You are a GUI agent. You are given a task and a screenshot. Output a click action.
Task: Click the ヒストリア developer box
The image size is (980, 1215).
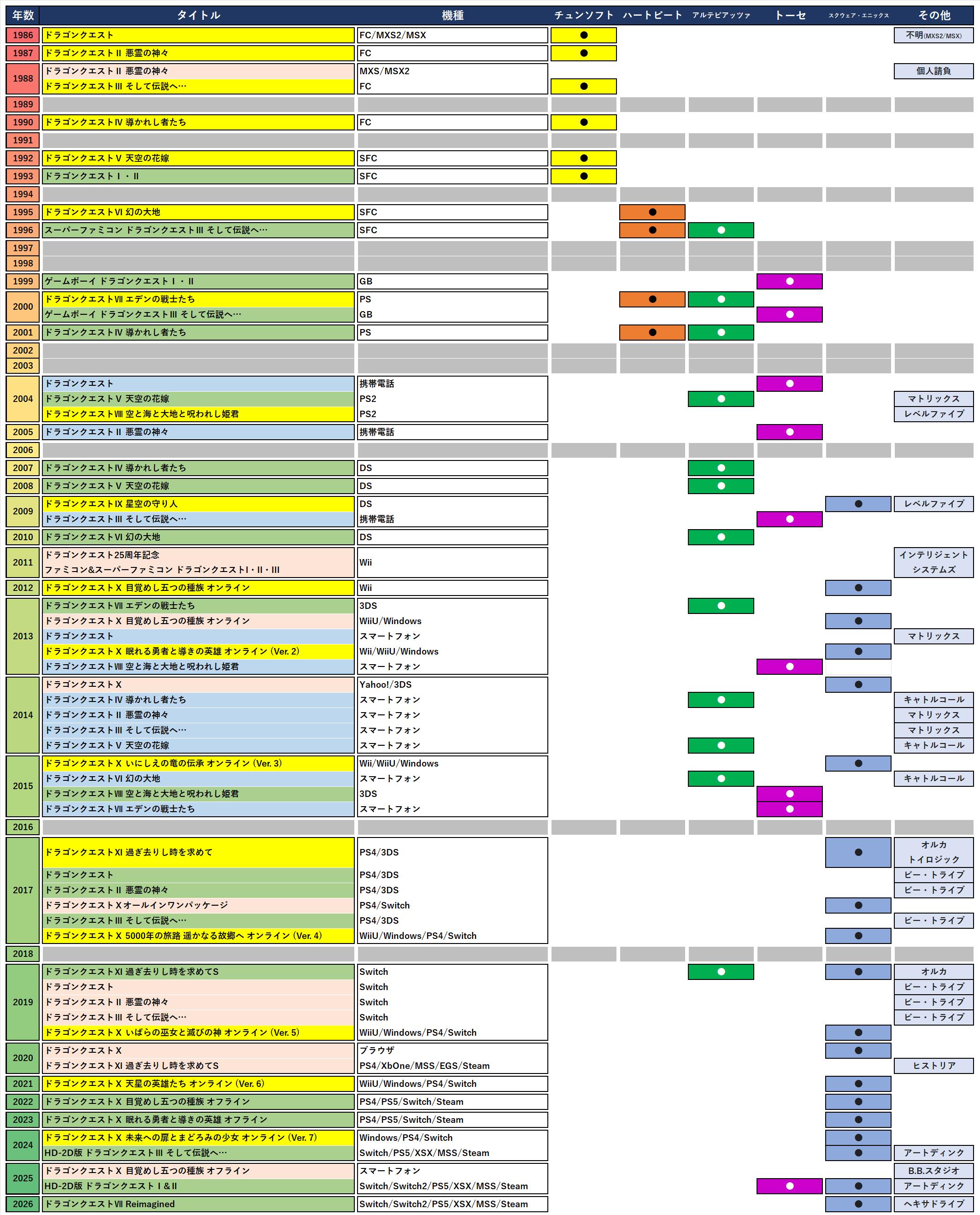933,1065
